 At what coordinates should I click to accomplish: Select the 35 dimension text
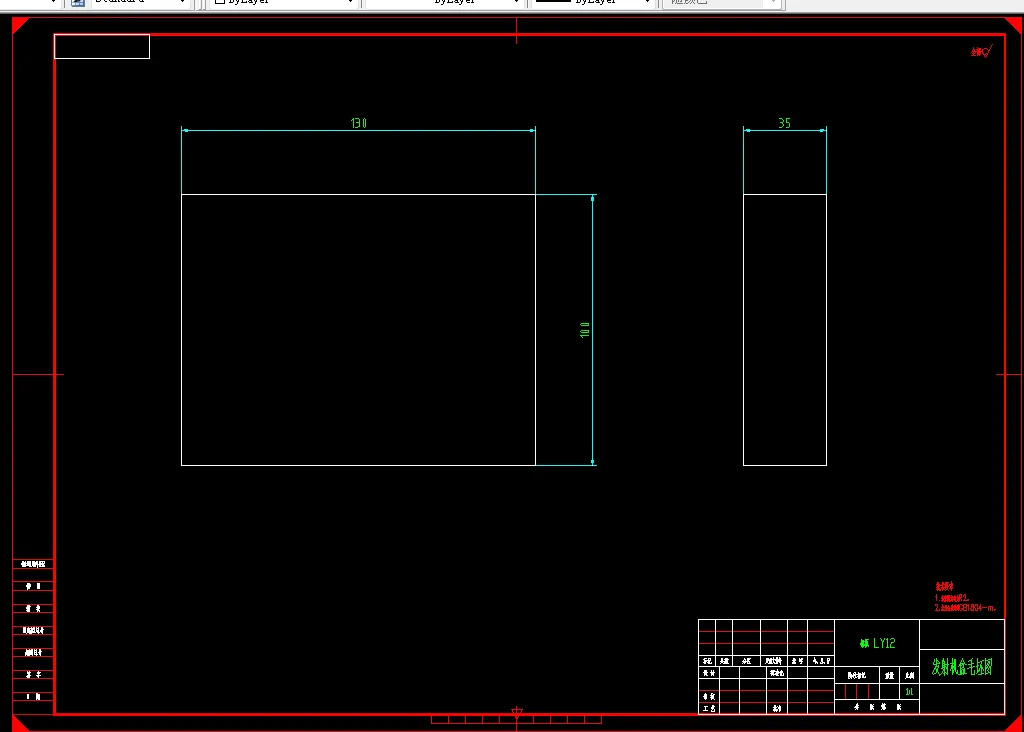(x=784, y=123)
